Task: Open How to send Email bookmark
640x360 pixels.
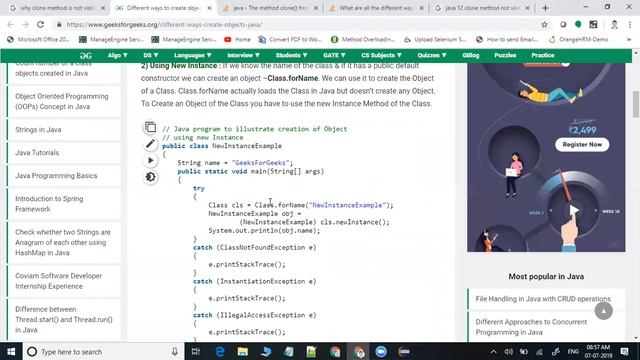Action: (x=507, y=40)
